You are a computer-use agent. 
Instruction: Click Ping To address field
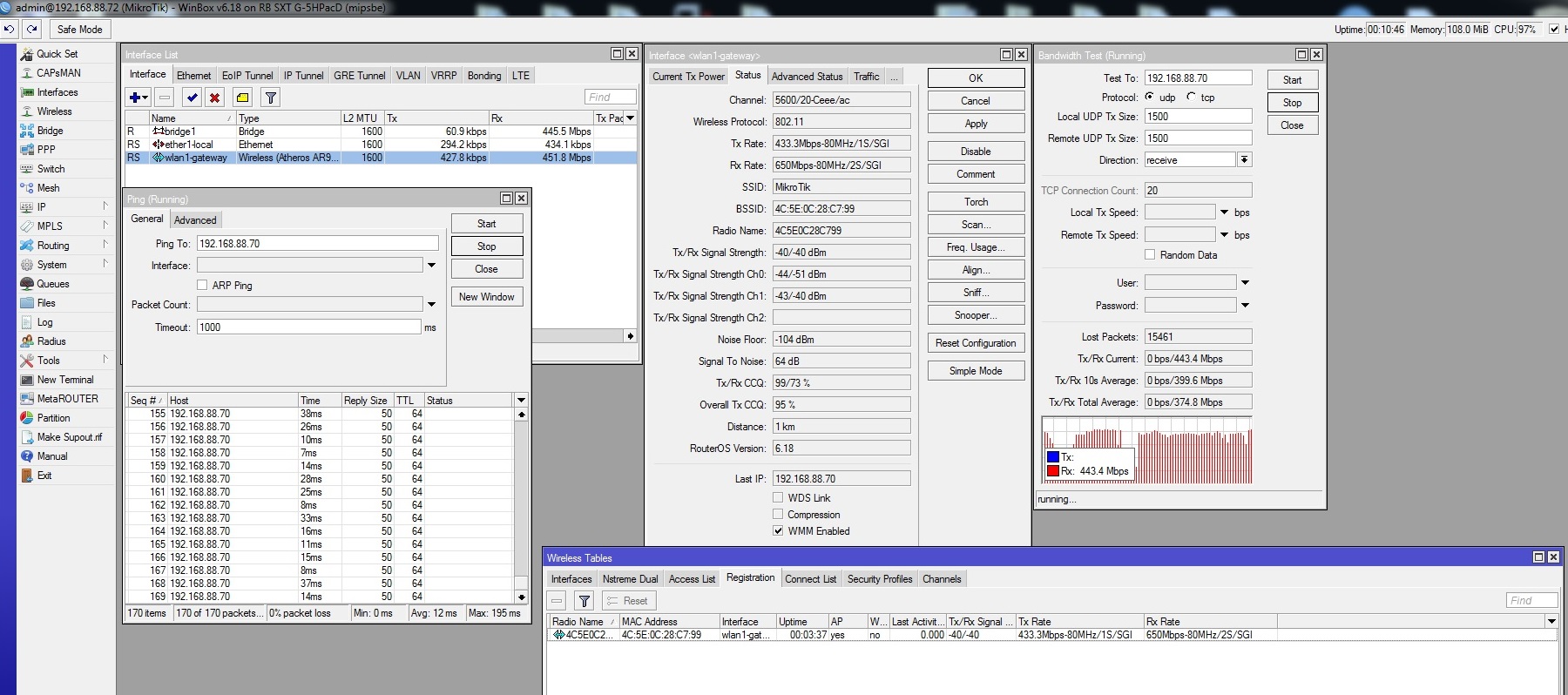317,244
